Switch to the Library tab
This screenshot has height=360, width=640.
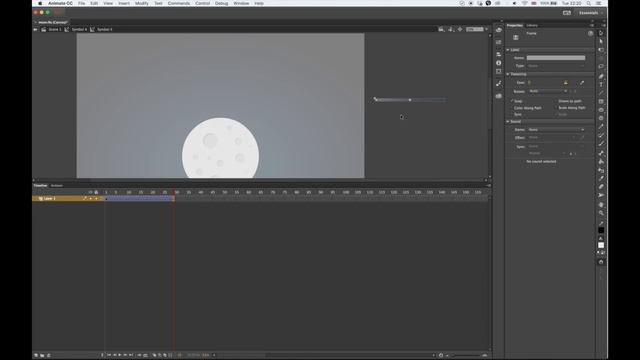tap(532, 25)
